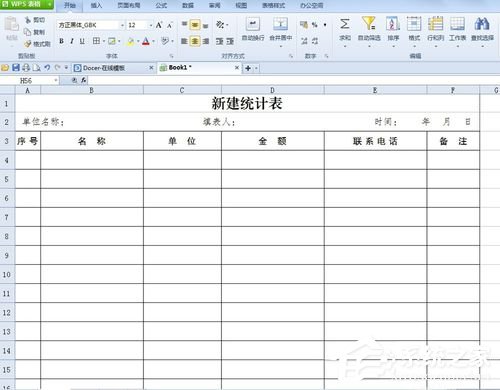Toggle middle vertical alignment
Image resolution: width=500 pixels, height=390 pixels.
pos(195,25)
